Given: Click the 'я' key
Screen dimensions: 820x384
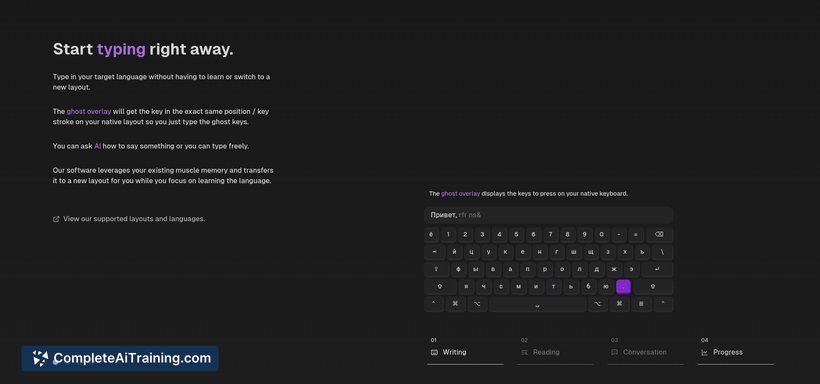Looking at the screenshot, I should pos(466,287).
